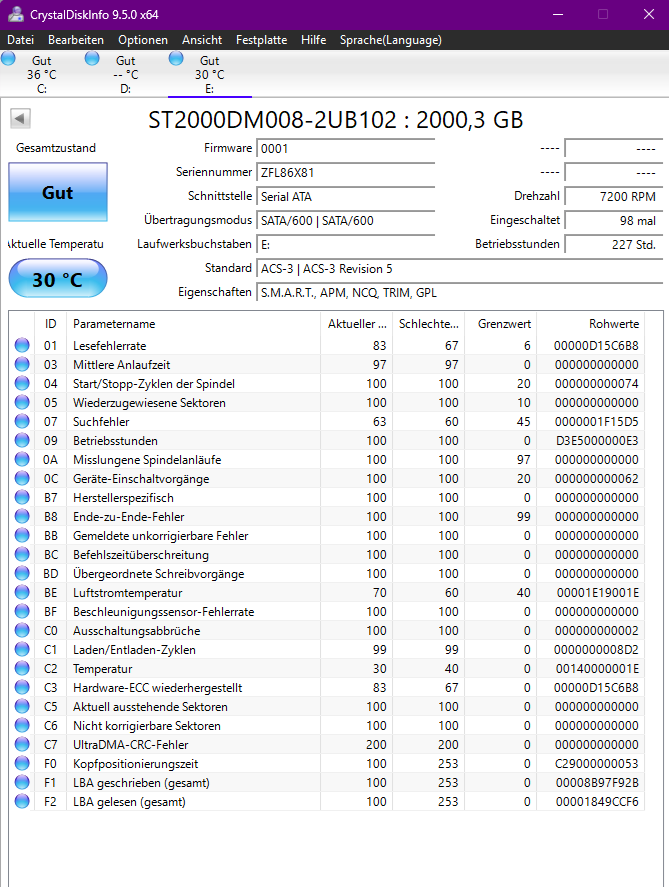The image size is (669, 887).
Task: Click the Übertragungsmodus field SATA/600
Action: click(346, 221)
